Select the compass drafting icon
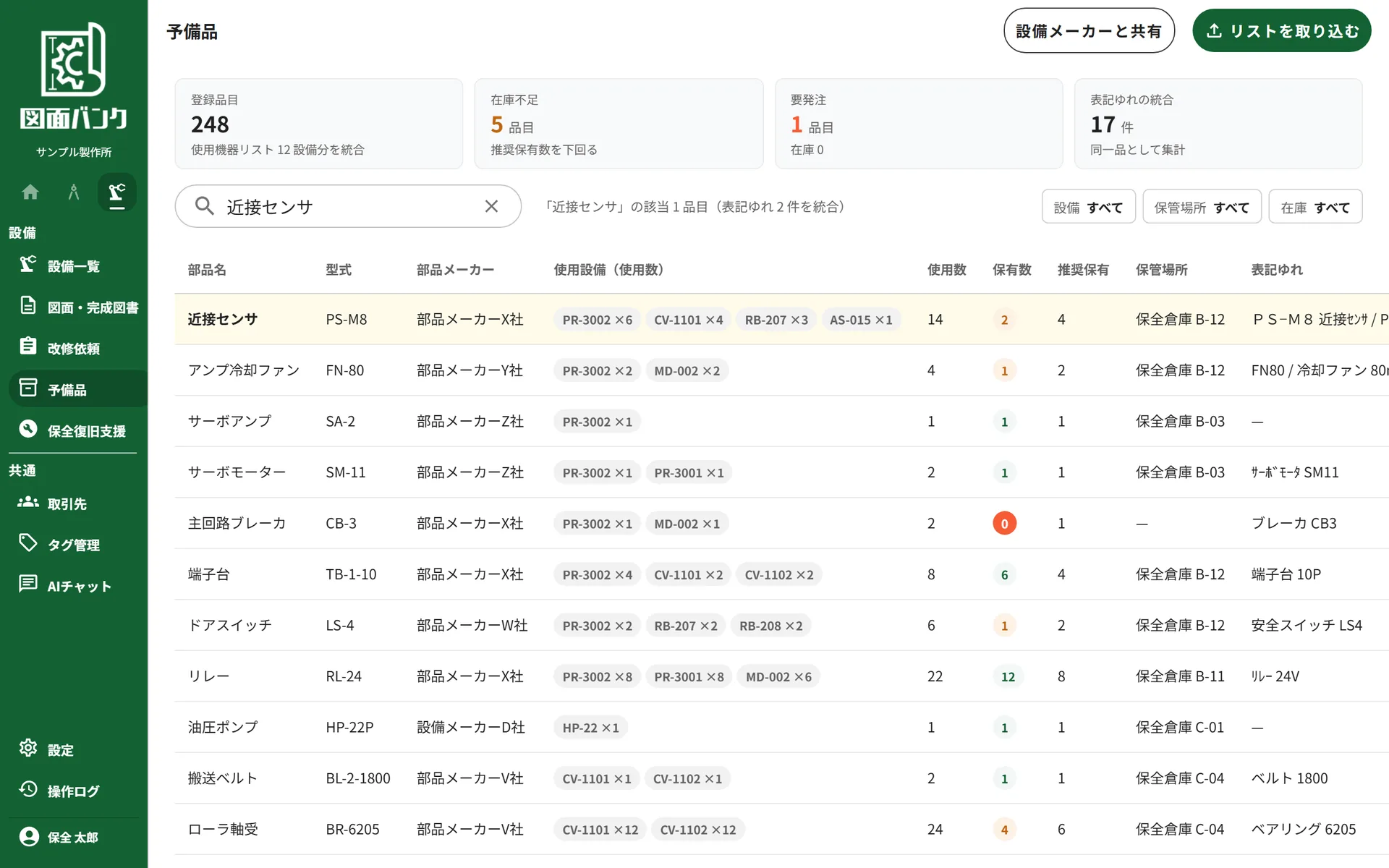The width and height of the screenshot is (1389, 868). tap(73, 192)
